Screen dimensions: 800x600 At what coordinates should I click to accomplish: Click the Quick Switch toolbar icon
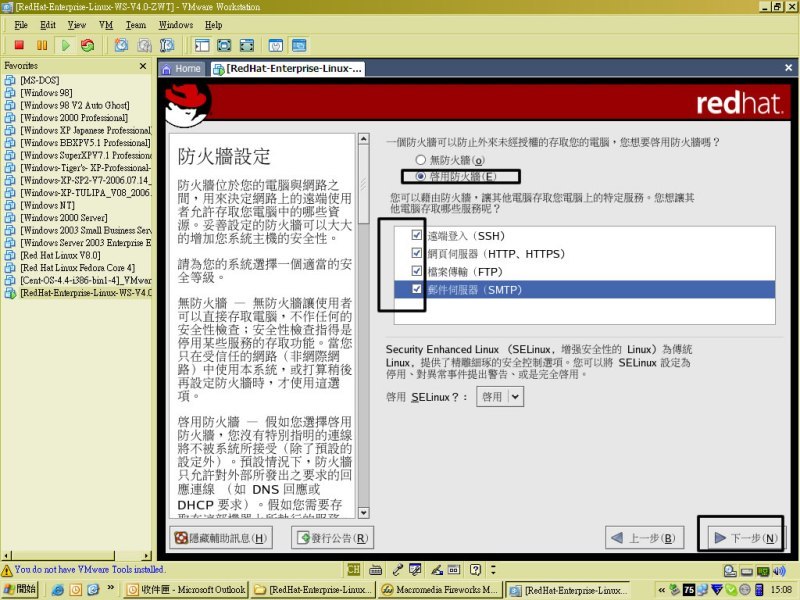point(247,45)
